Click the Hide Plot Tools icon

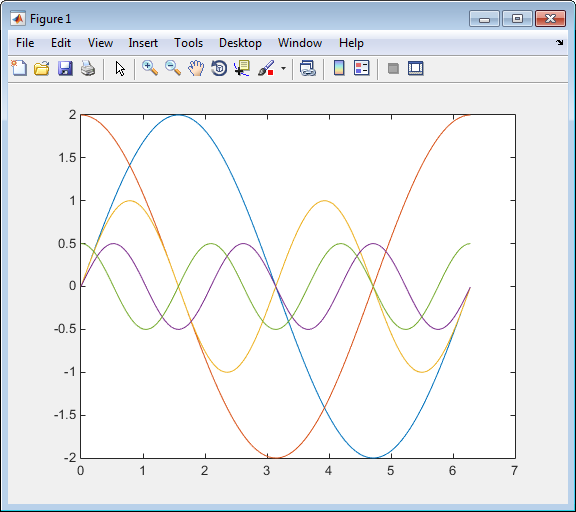(x=393, y=68)
